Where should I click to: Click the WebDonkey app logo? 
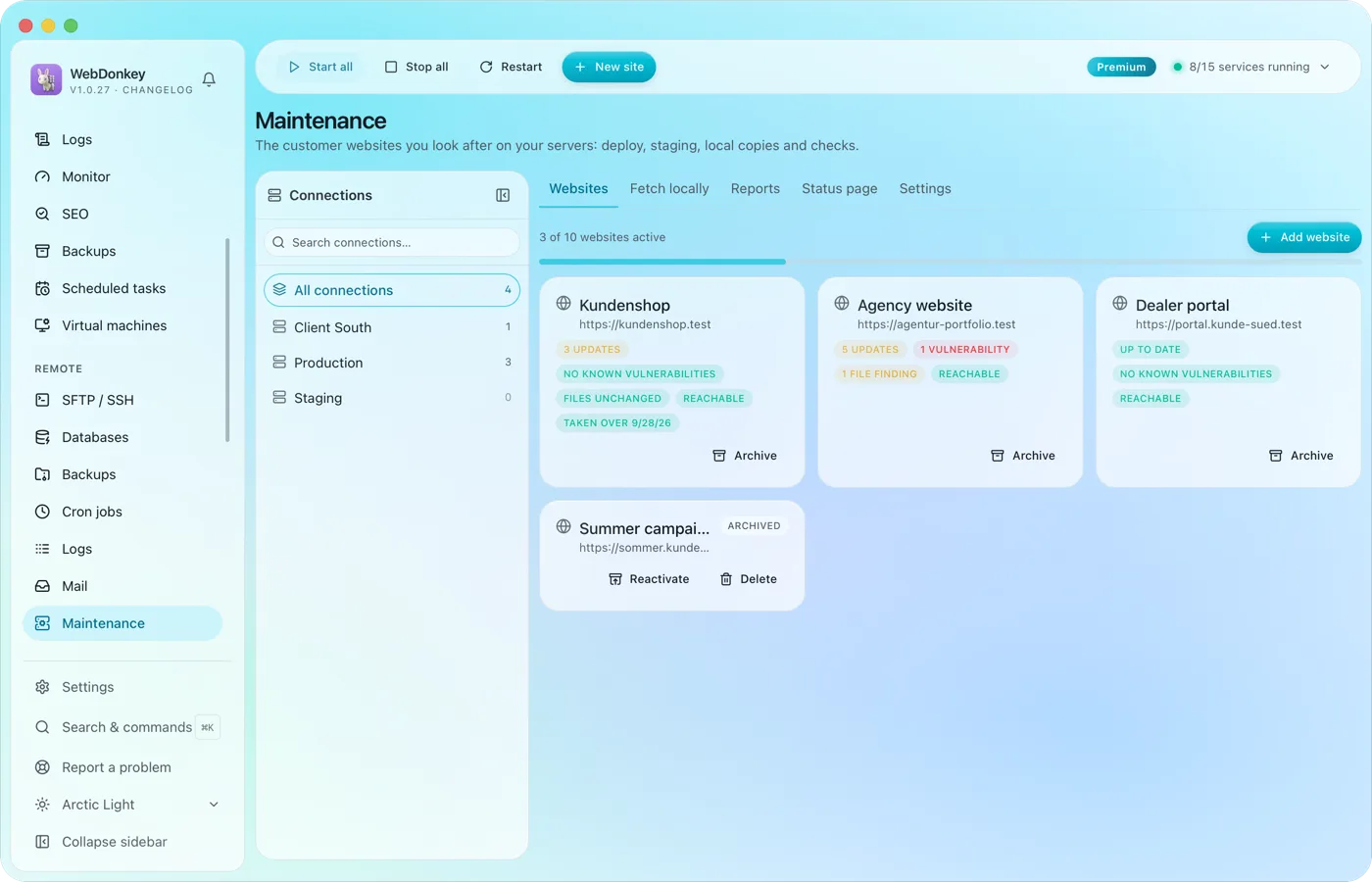(x=46, y=79)
